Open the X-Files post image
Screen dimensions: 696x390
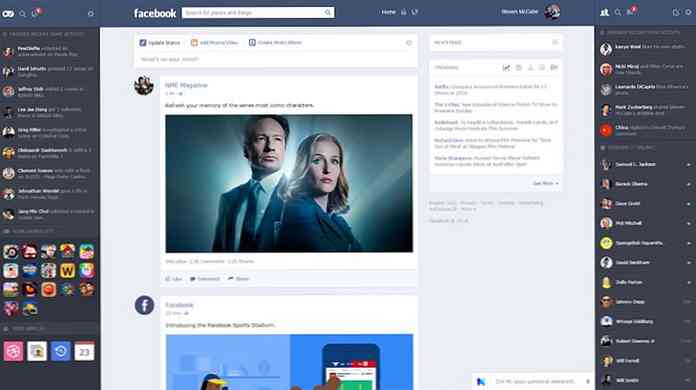289,183
